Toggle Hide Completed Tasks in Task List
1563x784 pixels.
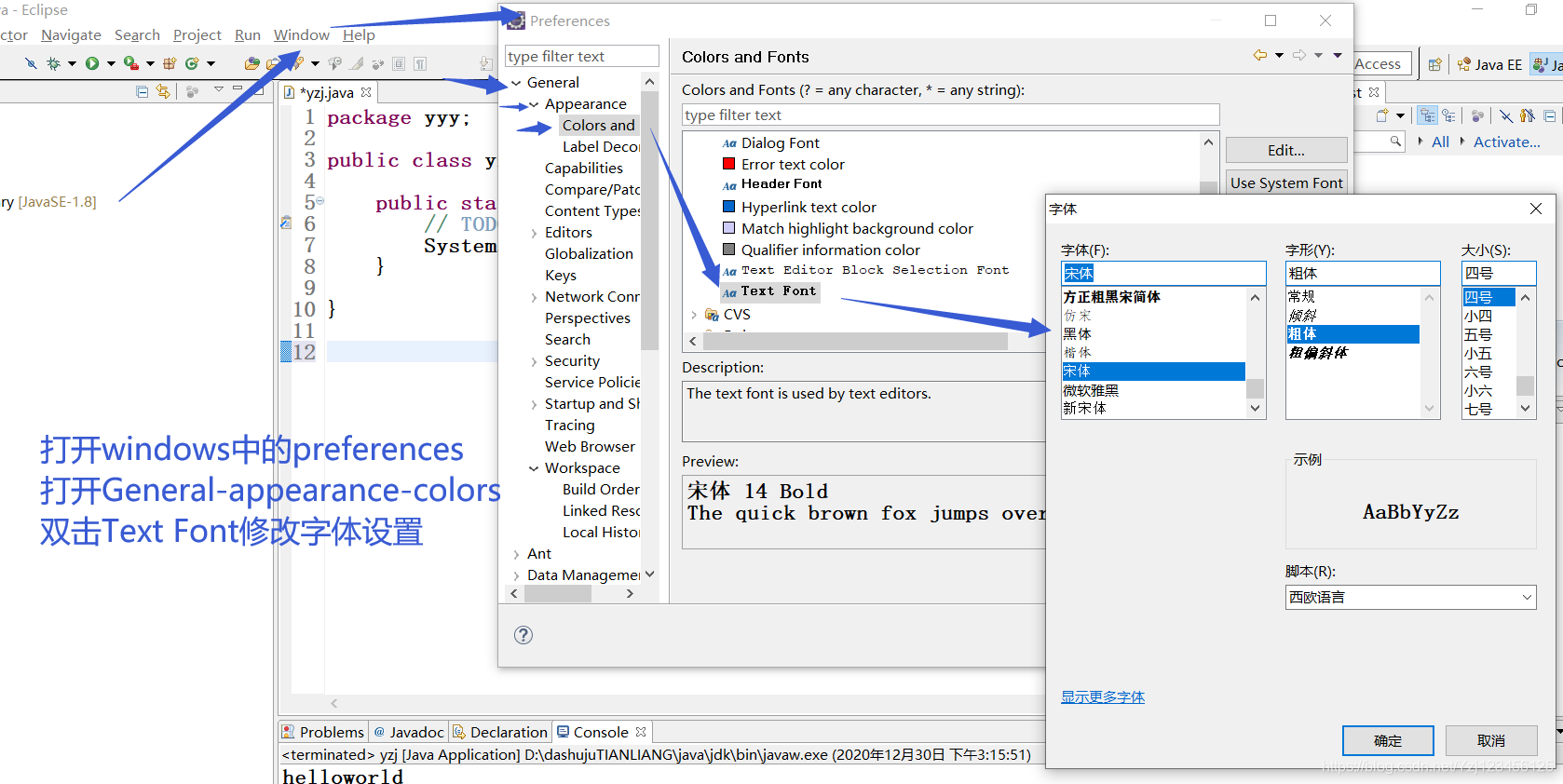click(1506, 115)
